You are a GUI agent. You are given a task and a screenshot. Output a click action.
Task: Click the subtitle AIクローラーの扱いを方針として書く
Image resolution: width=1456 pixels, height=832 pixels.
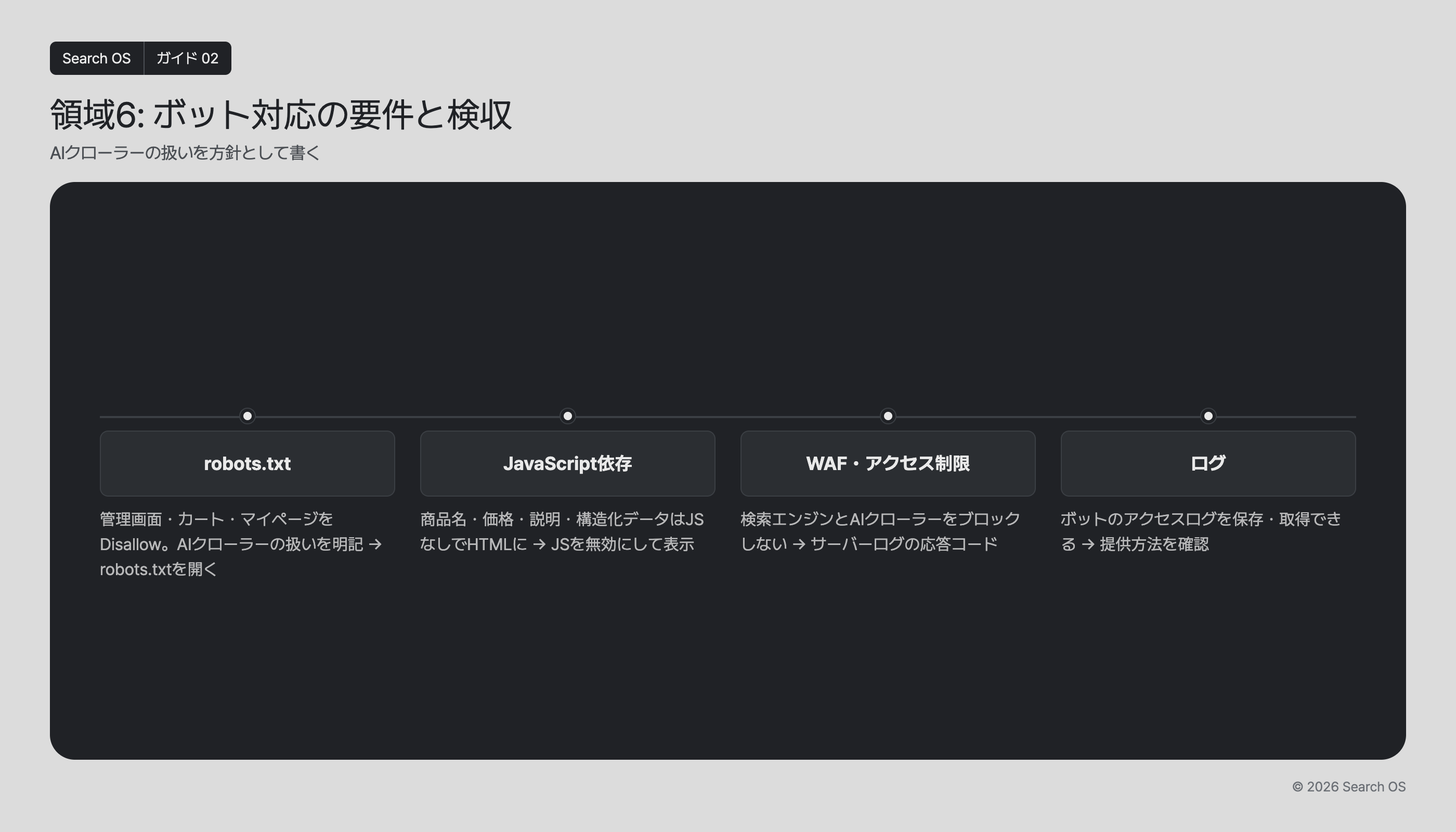click(185, 152)
